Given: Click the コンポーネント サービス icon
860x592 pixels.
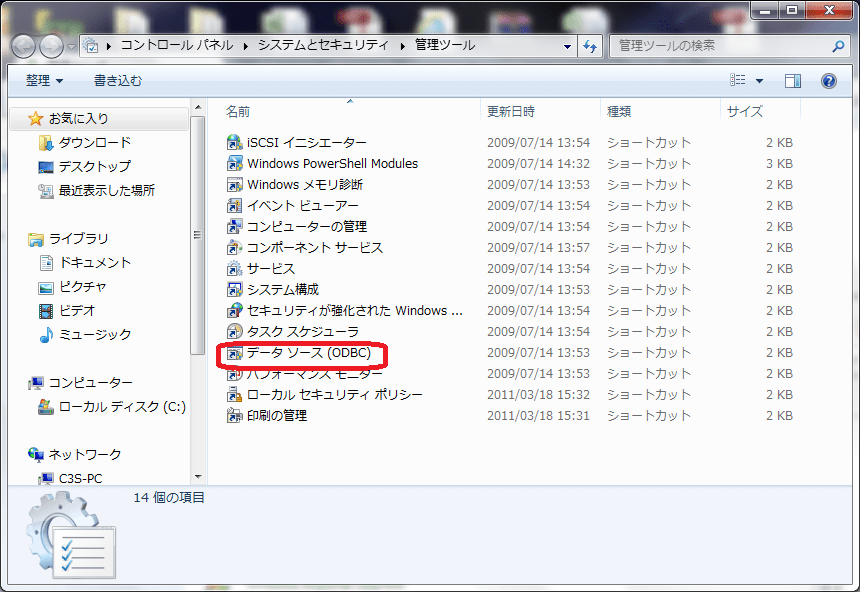Looking at the screenshot, I should pos(234,248).
